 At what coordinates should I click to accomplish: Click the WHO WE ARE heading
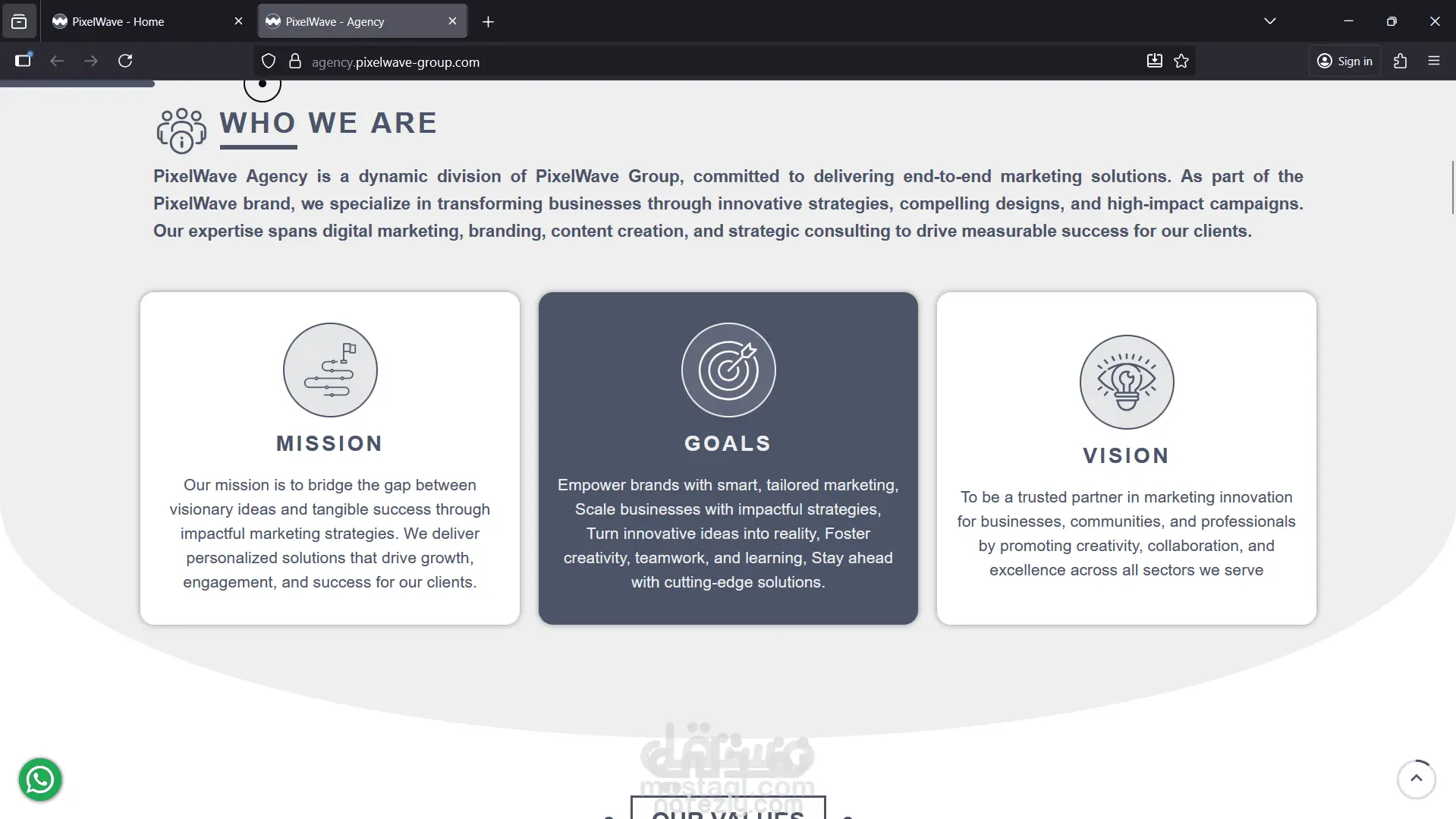(329, 123)
